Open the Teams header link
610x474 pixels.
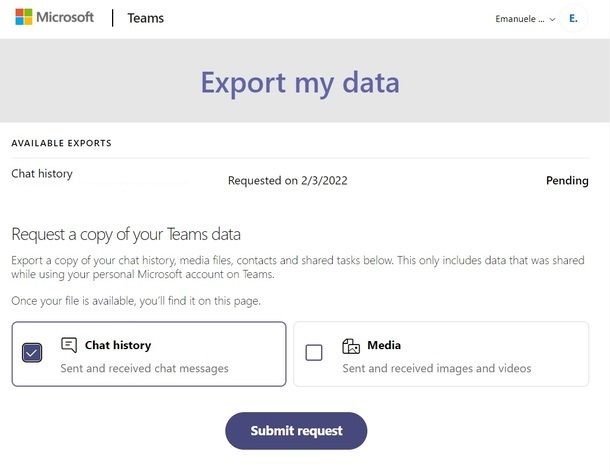(x=145, y=18)
